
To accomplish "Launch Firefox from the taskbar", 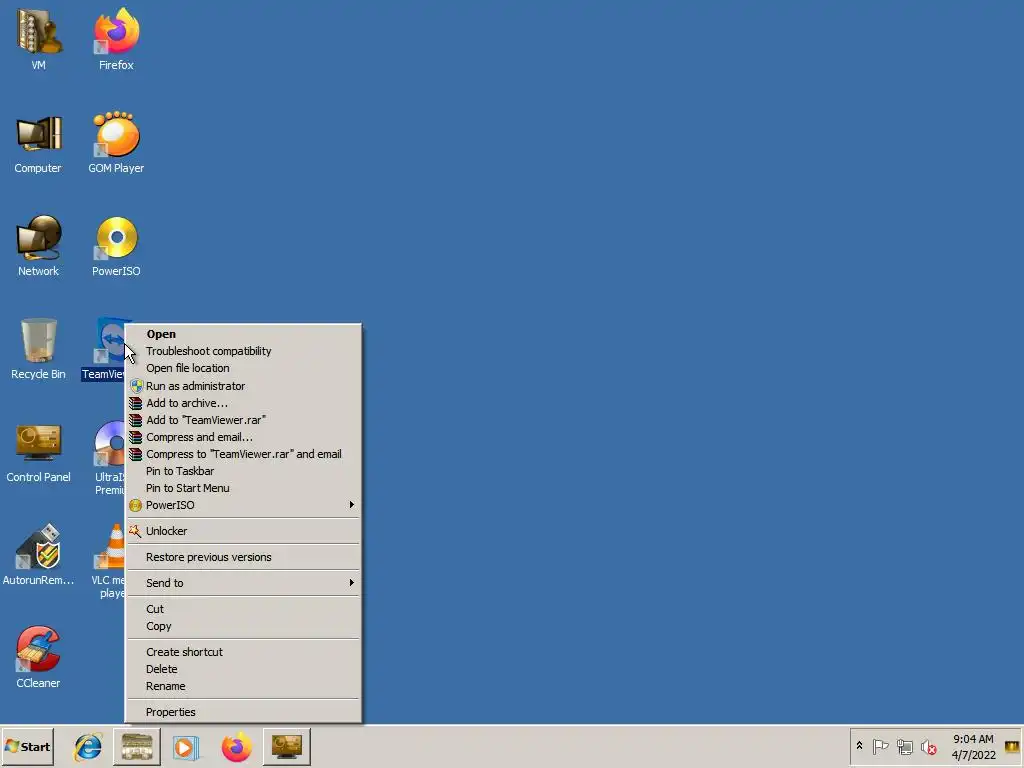I will [236, 747].
